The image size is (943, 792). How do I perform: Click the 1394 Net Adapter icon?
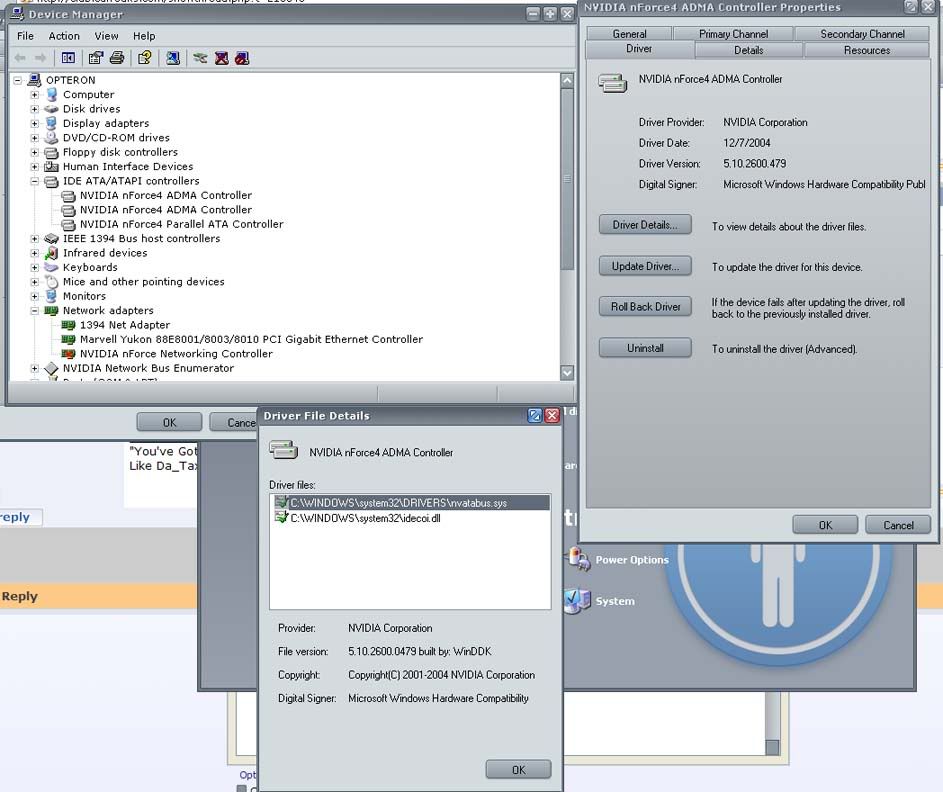pos(69,325)
